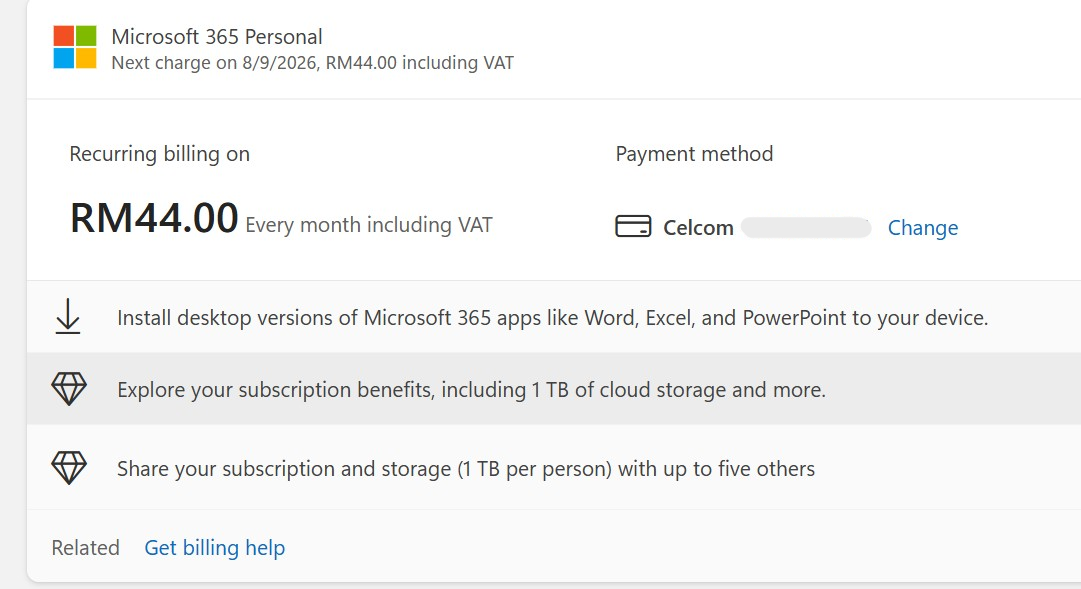Viewport: 1081px width, 589px height.
Task: Click the RM44.00 recurring price amount
Action: (154, 218)
